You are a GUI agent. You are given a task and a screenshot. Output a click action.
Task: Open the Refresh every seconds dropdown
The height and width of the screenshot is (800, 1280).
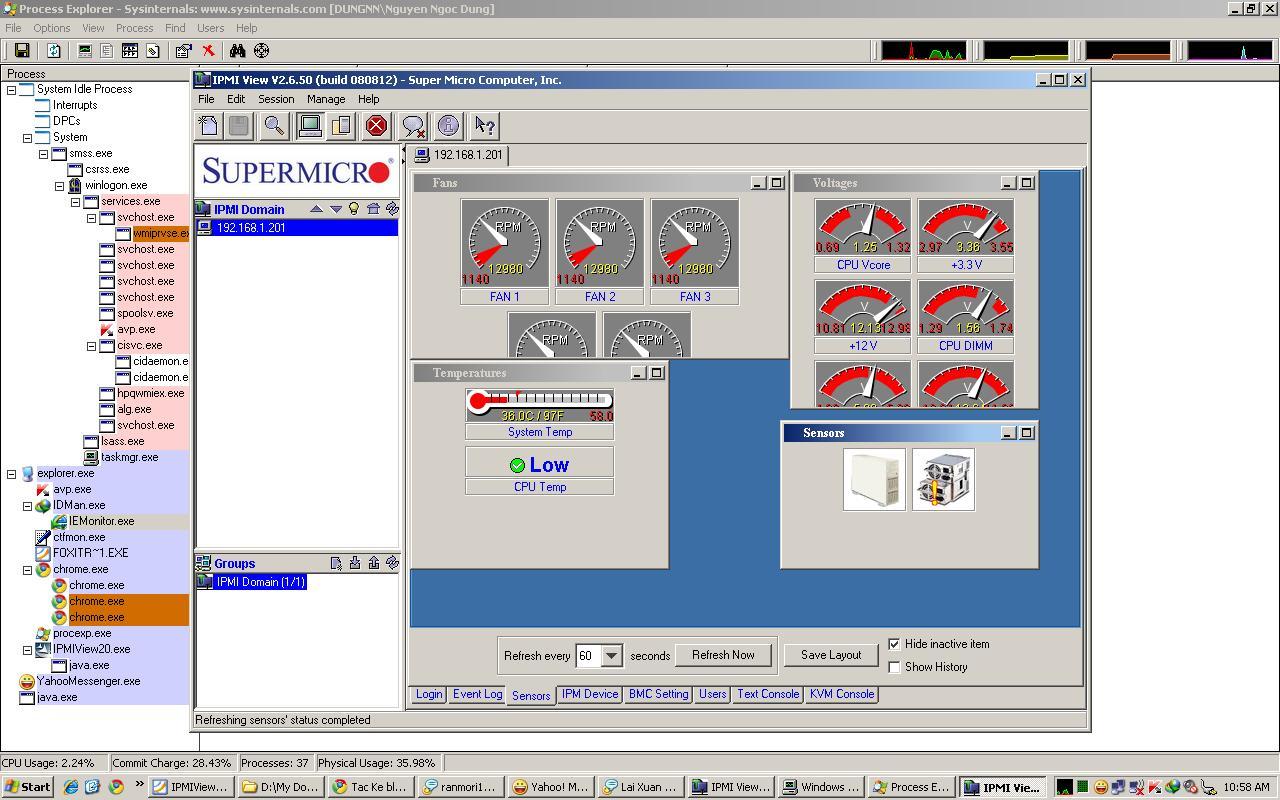click(x=611, y=656)
